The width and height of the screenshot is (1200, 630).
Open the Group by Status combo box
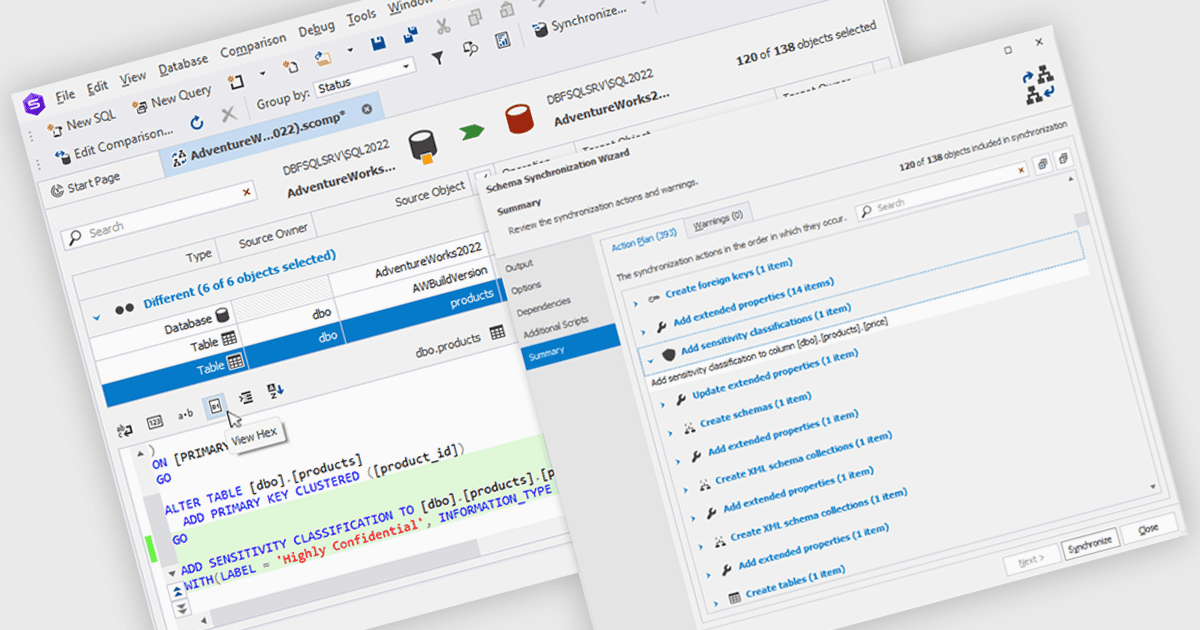(363, 76)
